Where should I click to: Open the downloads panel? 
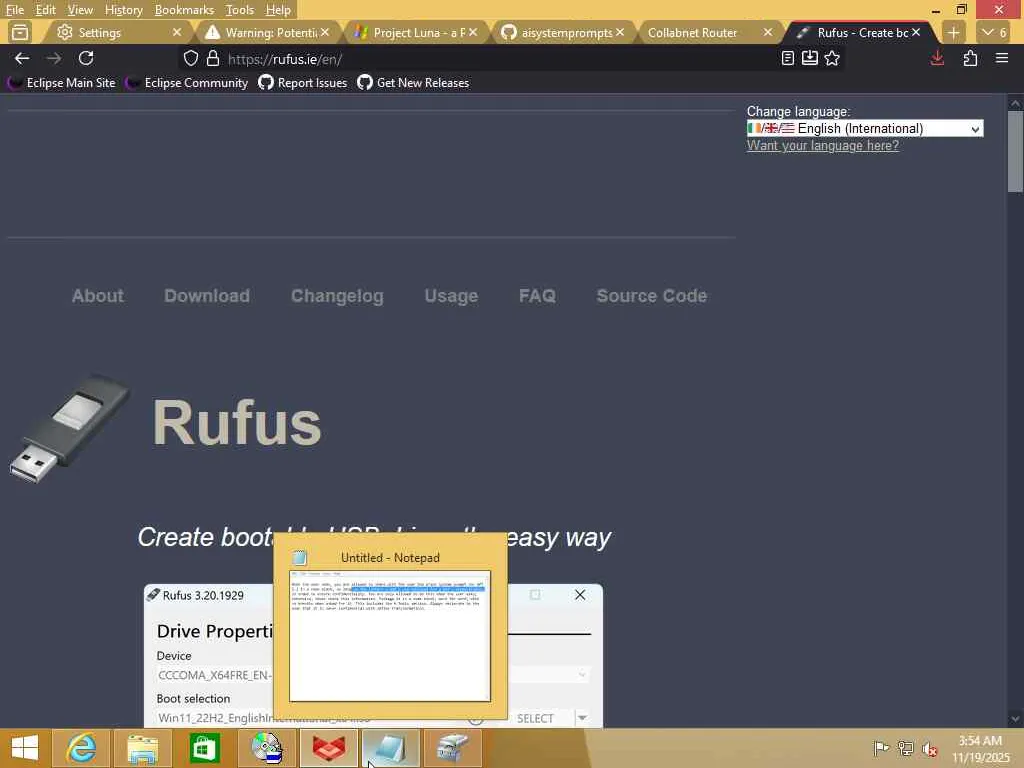(937, 59)
